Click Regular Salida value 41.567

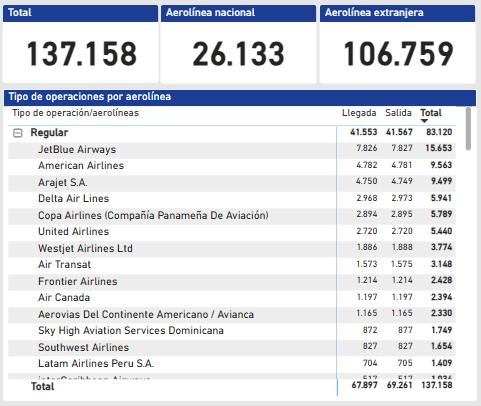click(x=399, y=132)
